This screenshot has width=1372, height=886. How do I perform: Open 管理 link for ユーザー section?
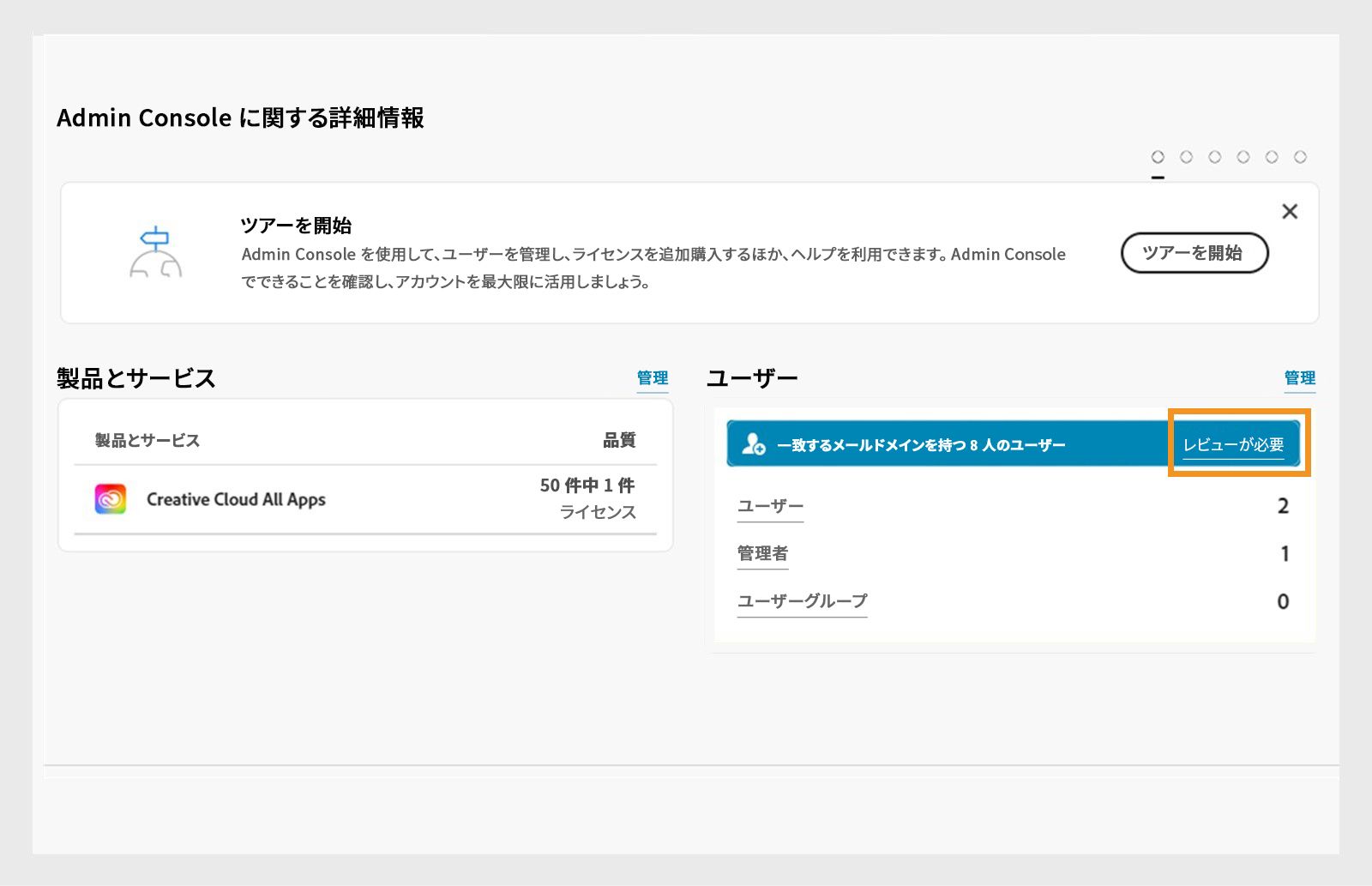pos(1300,378)
